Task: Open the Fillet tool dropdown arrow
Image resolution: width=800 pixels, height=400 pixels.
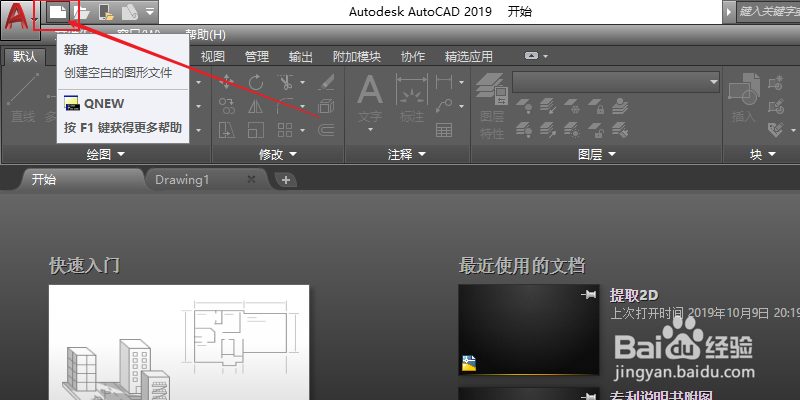Action: click(x=302, y=106)
